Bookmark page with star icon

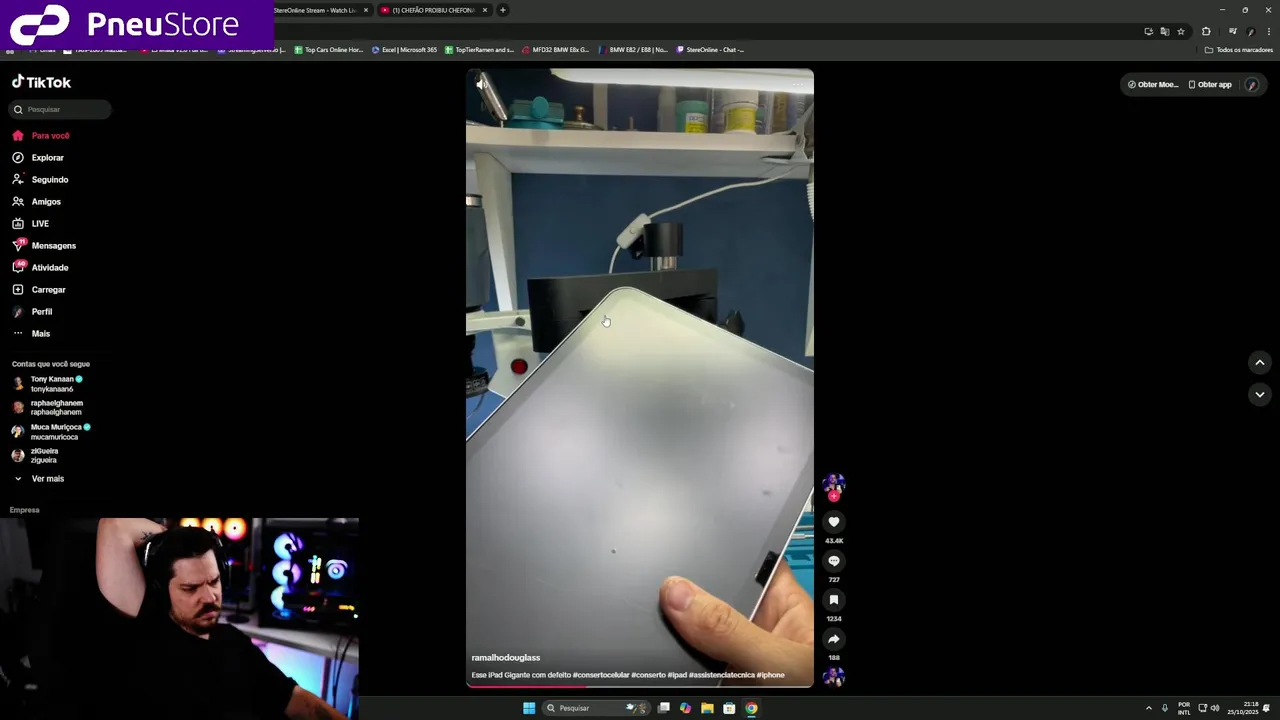pyautogui.click(x=1181, y=31)
